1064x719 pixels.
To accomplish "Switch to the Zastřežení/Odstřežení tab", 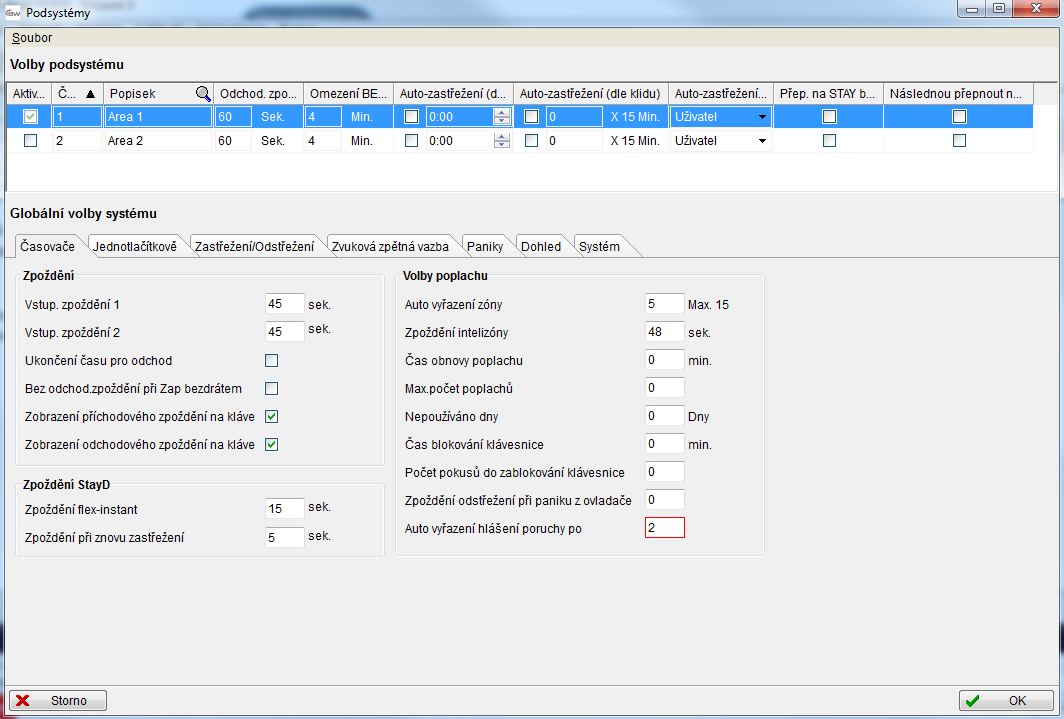I will tap(253, 247).
